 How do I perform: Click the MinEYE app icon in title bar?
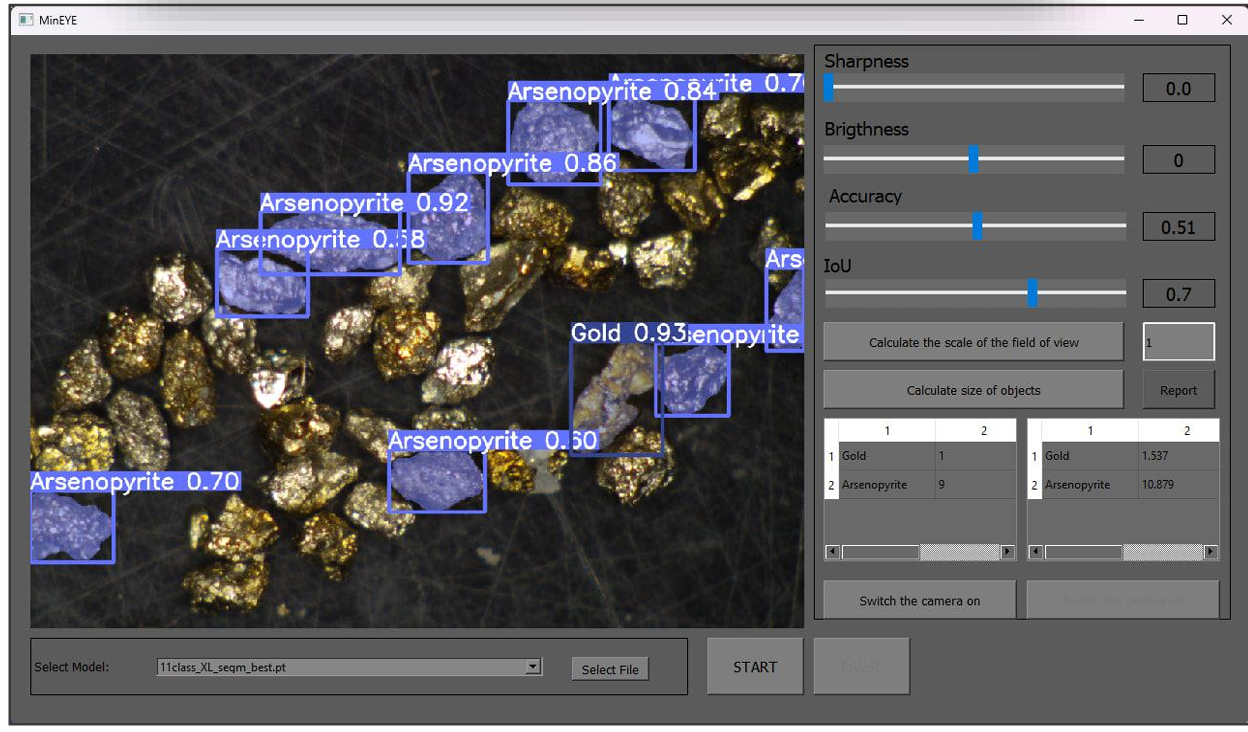pos(26,20)
